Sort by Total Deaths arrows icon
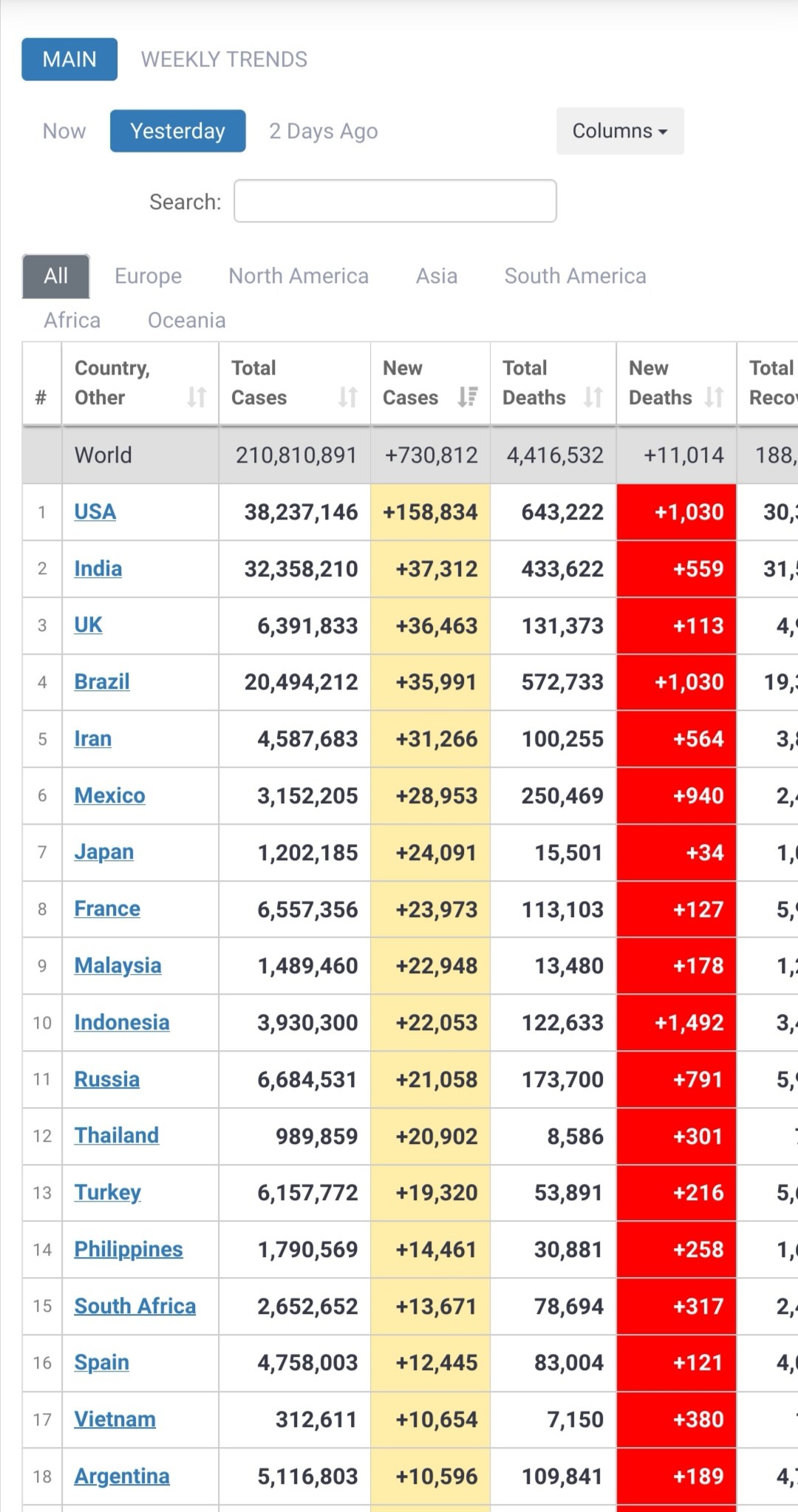Screen dimensions: 798x1512 (x=593, y=397)
